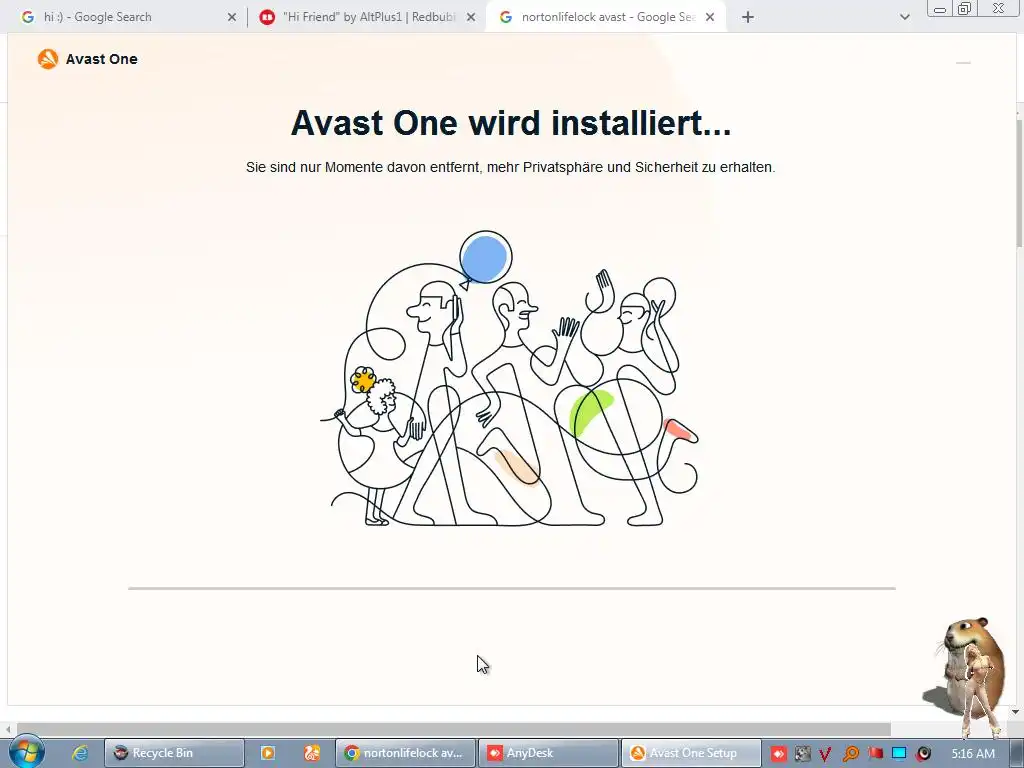This screenshot has height=768, width=1024.
Task: Close the nortonlifelock avast tab
Action: (x=710, y=18)
